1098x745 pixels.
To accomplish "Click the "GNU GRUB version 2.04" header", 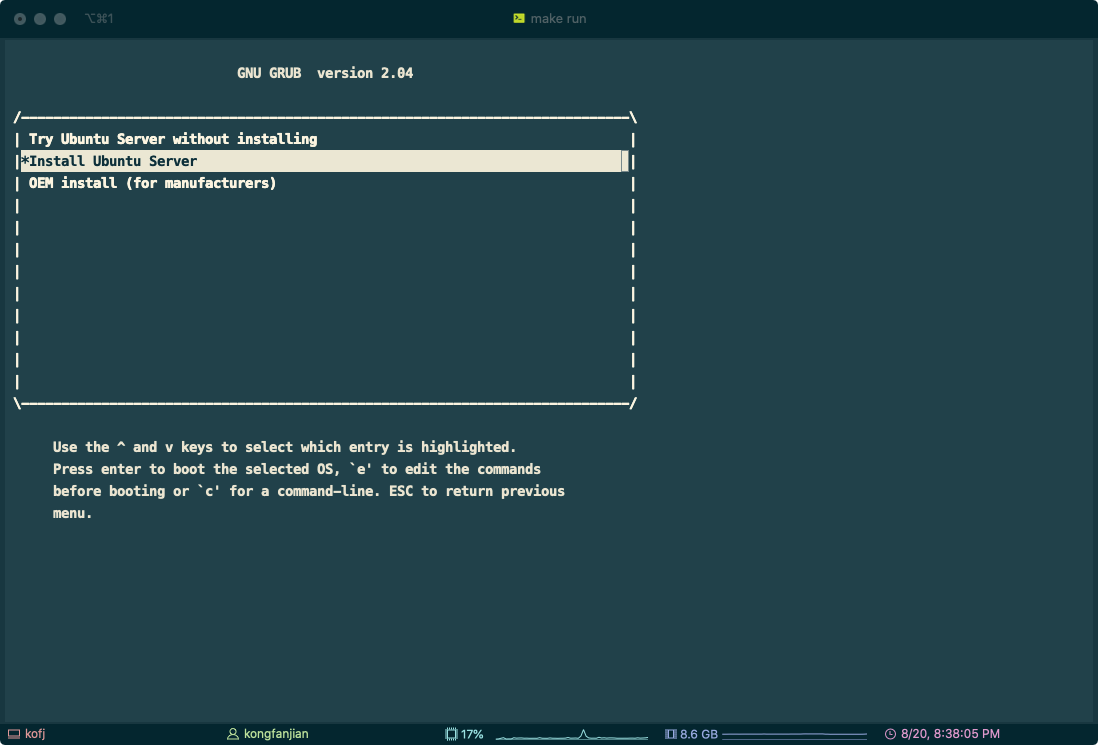I will tap(325, 73).
